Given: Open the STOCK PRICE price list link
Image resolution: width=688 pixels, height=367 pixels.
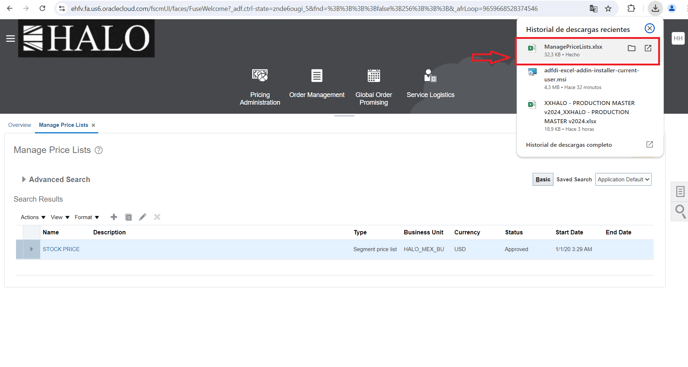Looking at the screenshot, I should click(61, 249).
